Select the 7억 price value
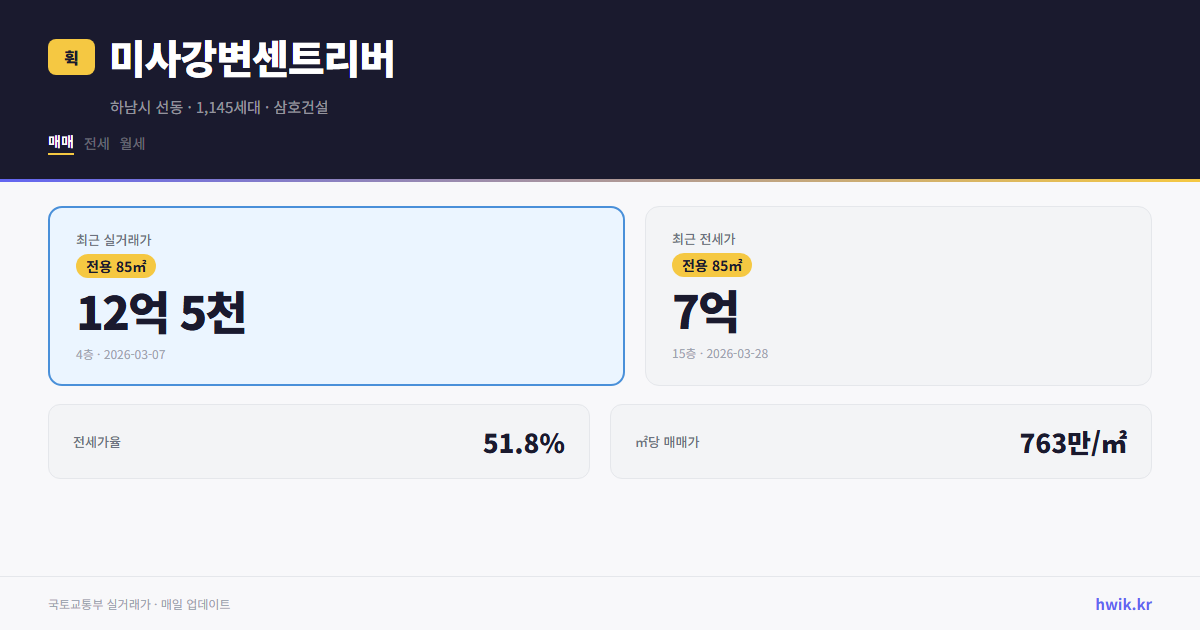Screen dimensions: 1200x630 point(705,313)
